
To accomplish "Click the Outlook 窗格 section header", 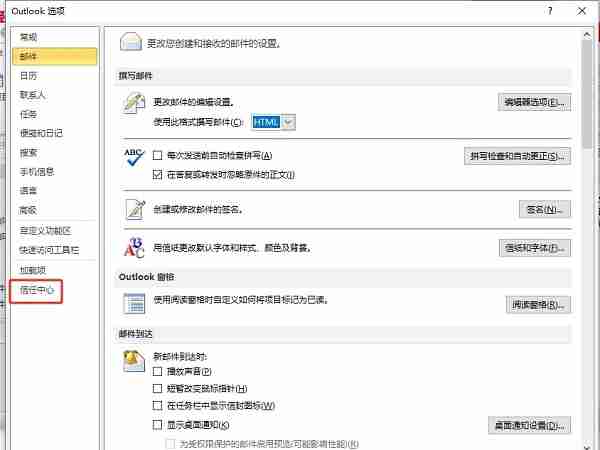I will coord(147,277).
